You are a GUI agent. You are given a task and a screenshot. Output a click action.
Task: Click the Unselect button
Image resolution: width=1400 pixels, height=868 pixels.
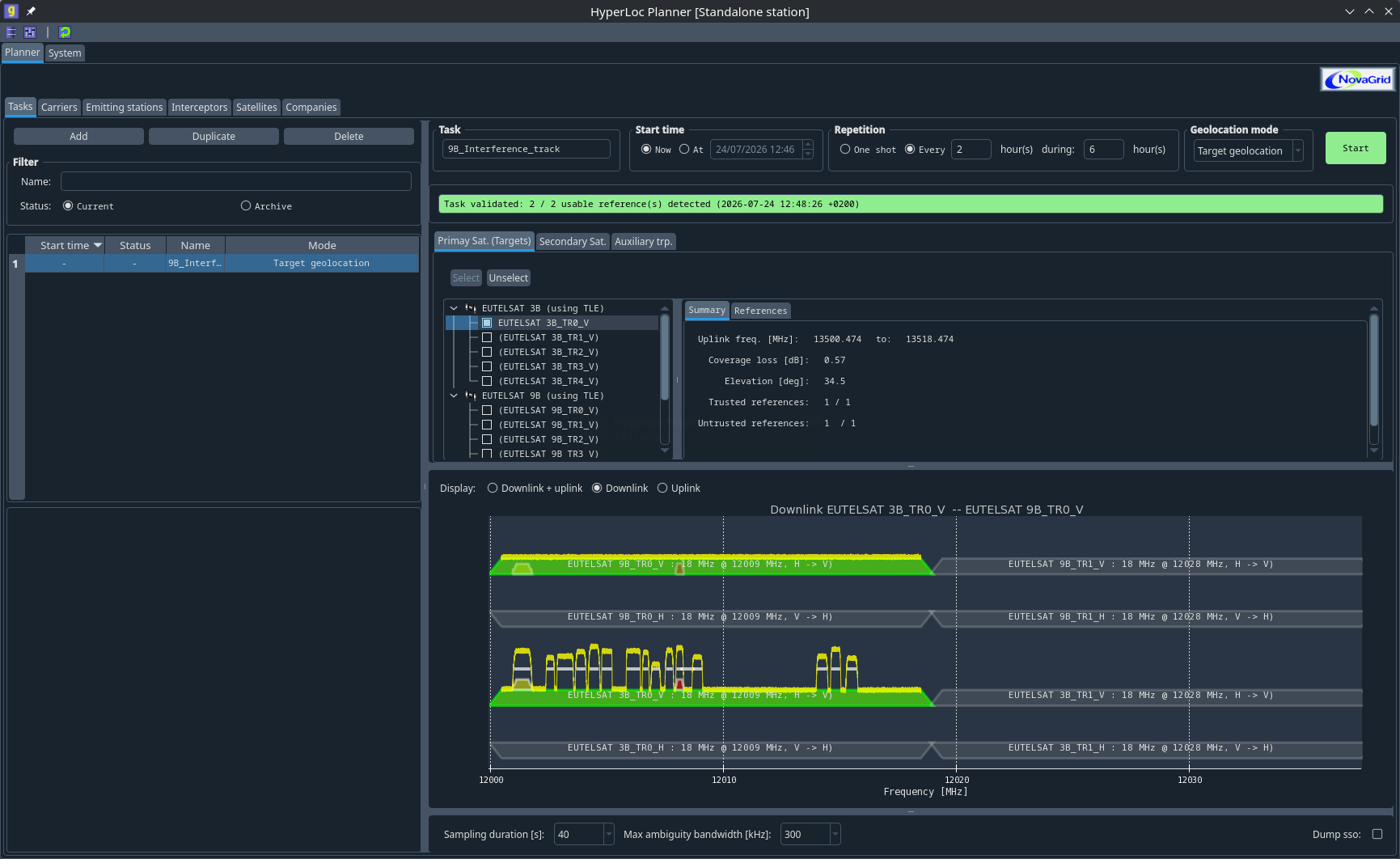(x=509, y=278)
